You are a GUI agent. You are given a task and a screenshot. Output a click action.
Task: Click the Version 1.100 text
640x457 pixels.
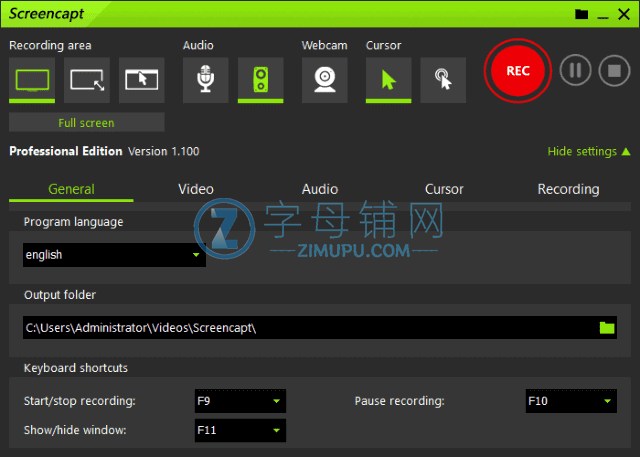click(164, 151)
